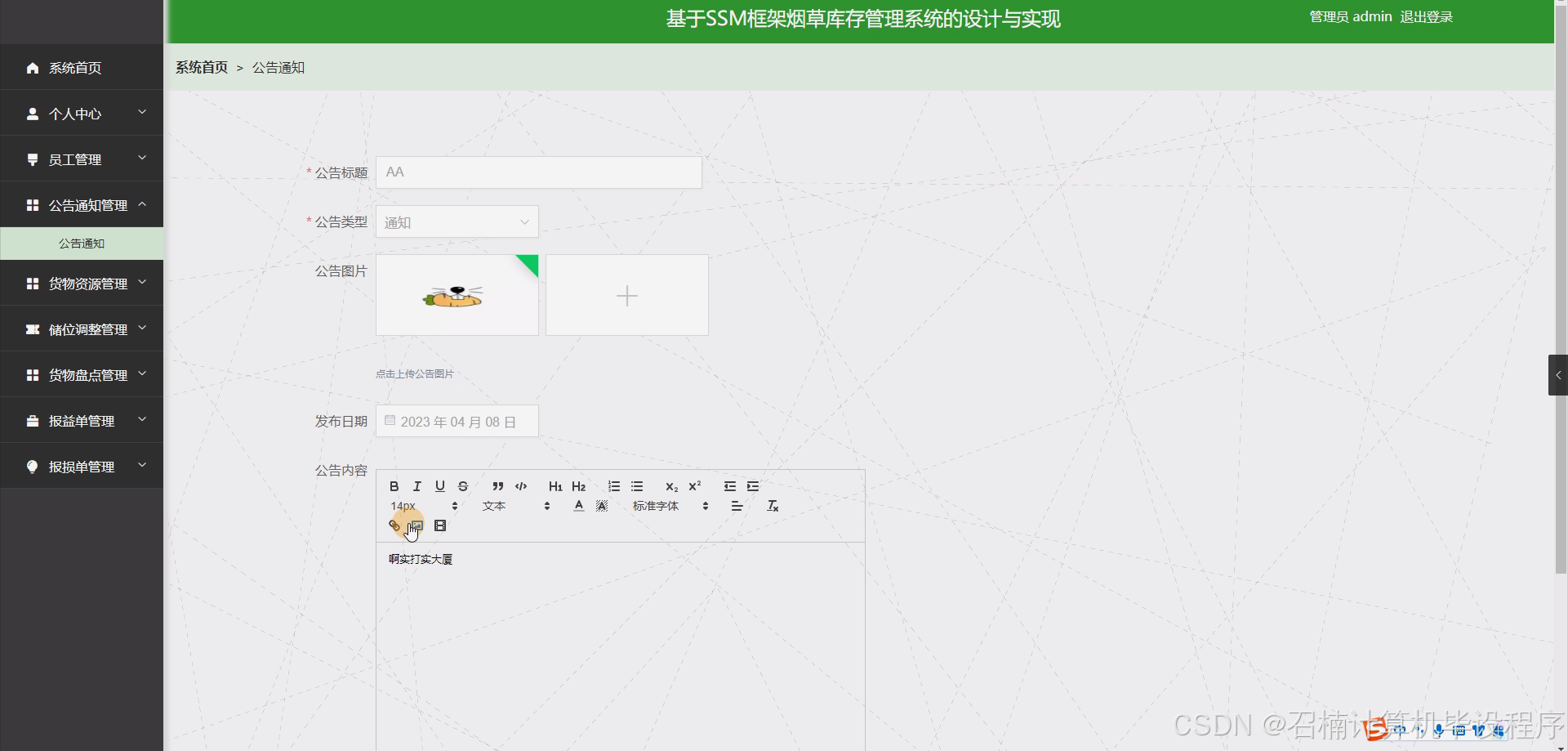Toggle strikethrough formatting in the editor

462,485
